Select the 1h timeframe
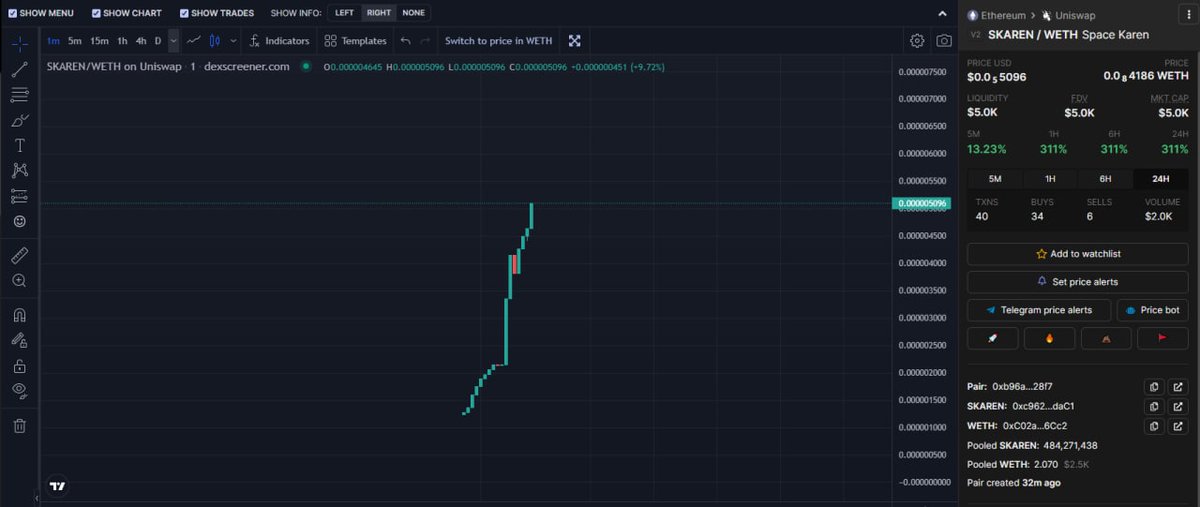The image size is (1200, 507). (x=122, y=41)
